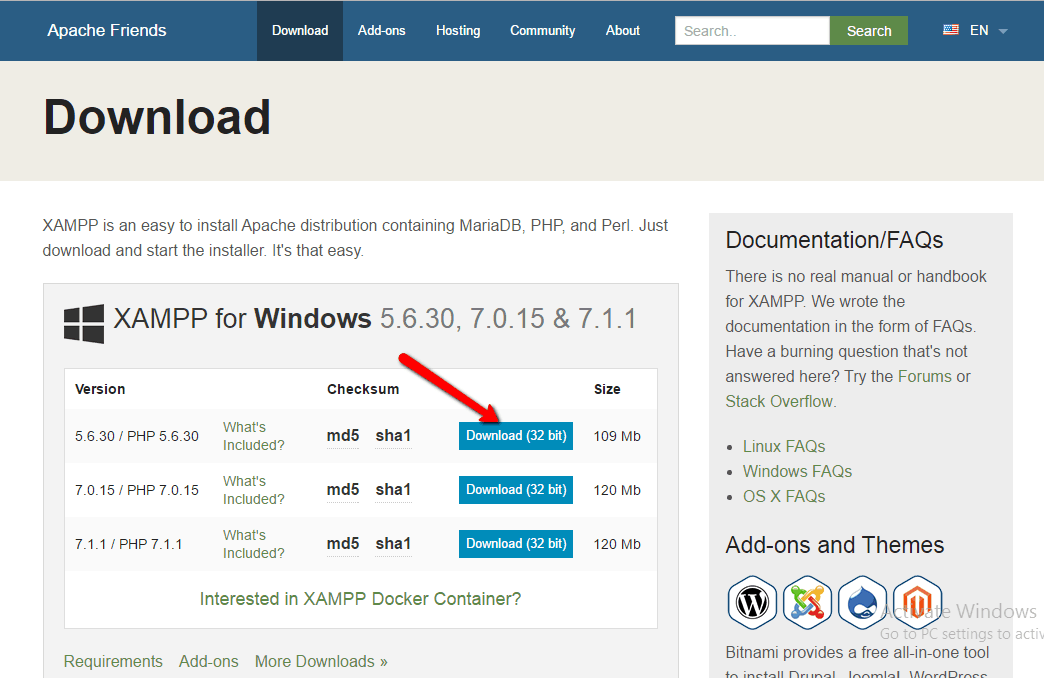
Task: Open the Download nav tab
Action: (300, 31)
